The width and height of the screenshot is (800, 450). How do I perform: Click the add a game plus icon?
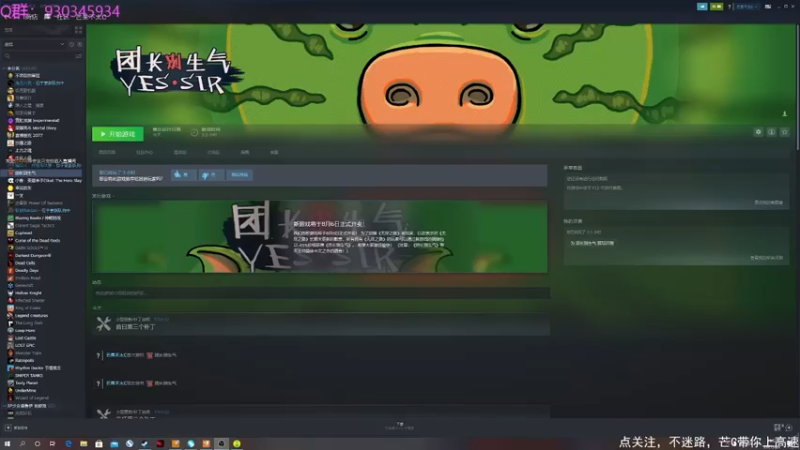pos(8,428)
